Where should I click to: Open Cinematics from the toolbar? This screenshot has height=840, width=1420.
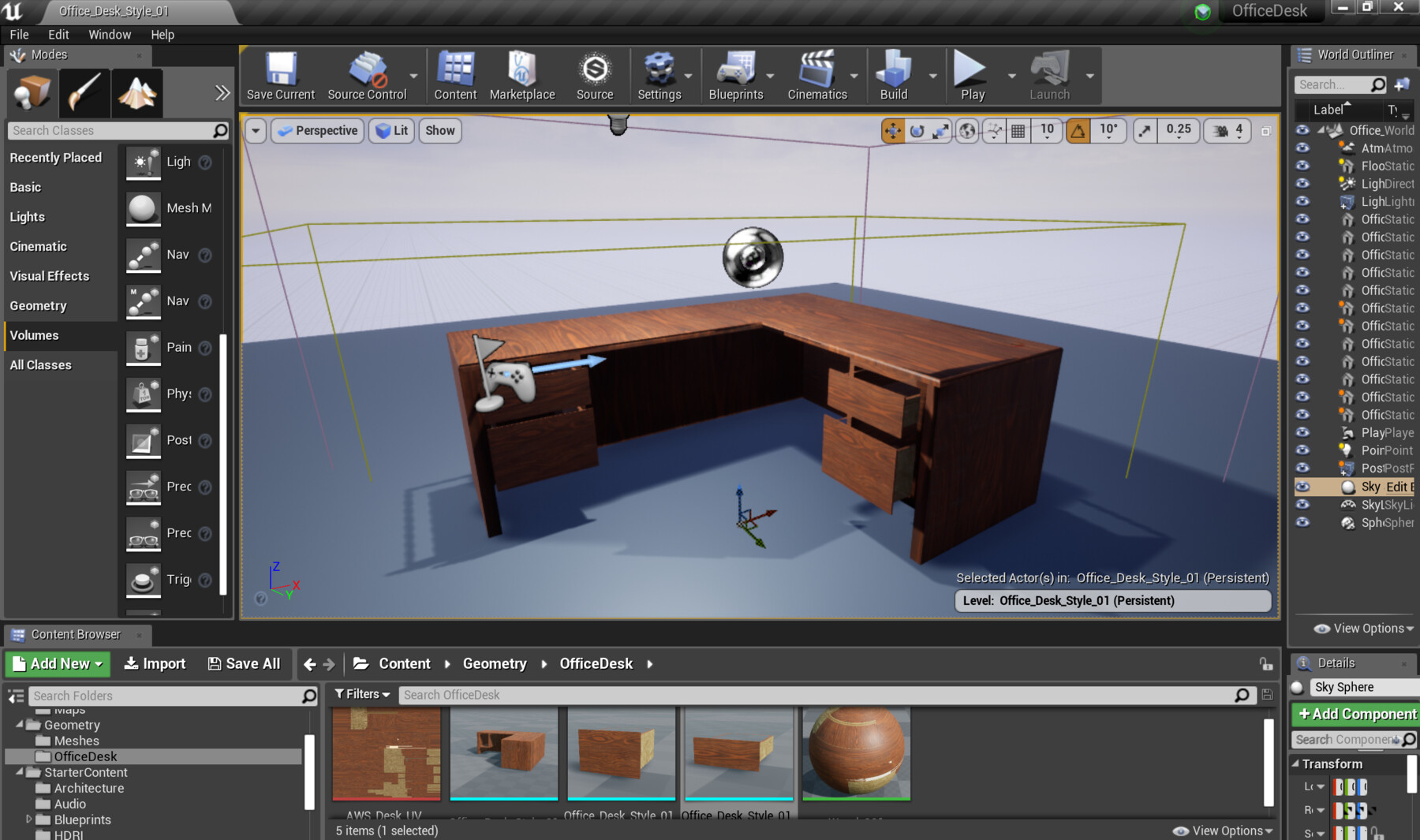point(816,75)
